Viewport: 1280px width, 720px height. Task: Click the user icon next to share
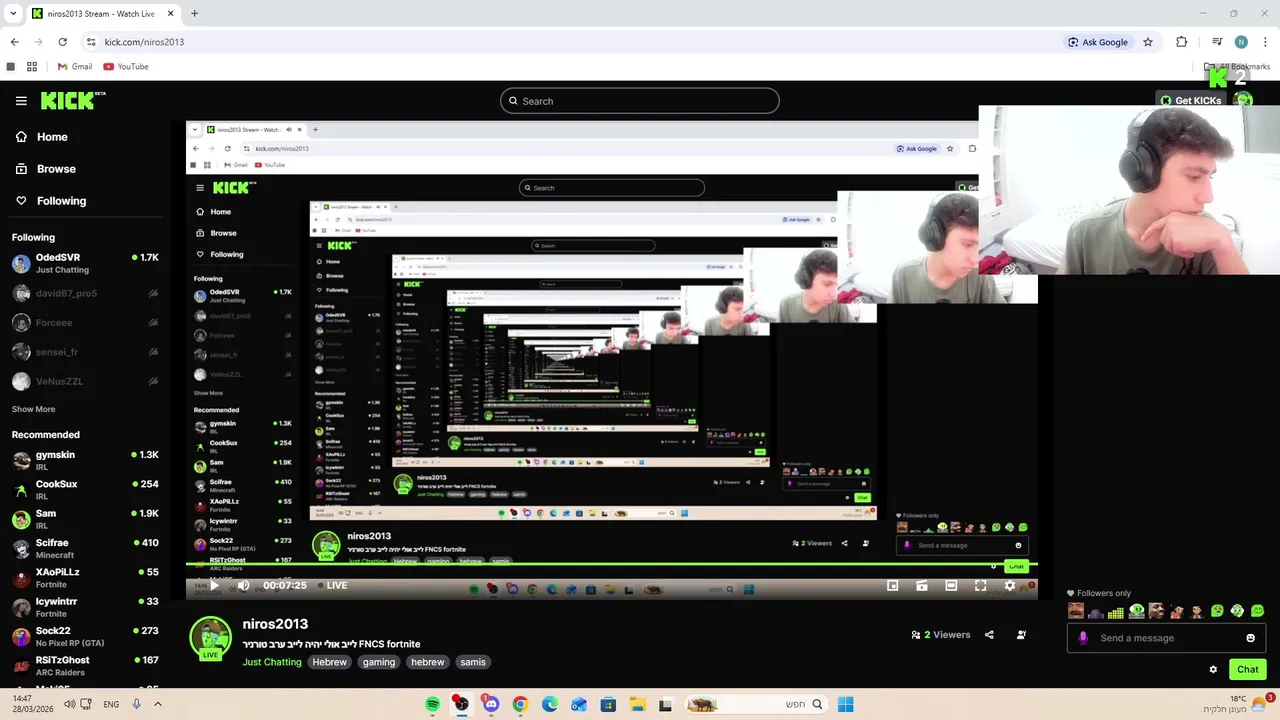(1021, 634)
